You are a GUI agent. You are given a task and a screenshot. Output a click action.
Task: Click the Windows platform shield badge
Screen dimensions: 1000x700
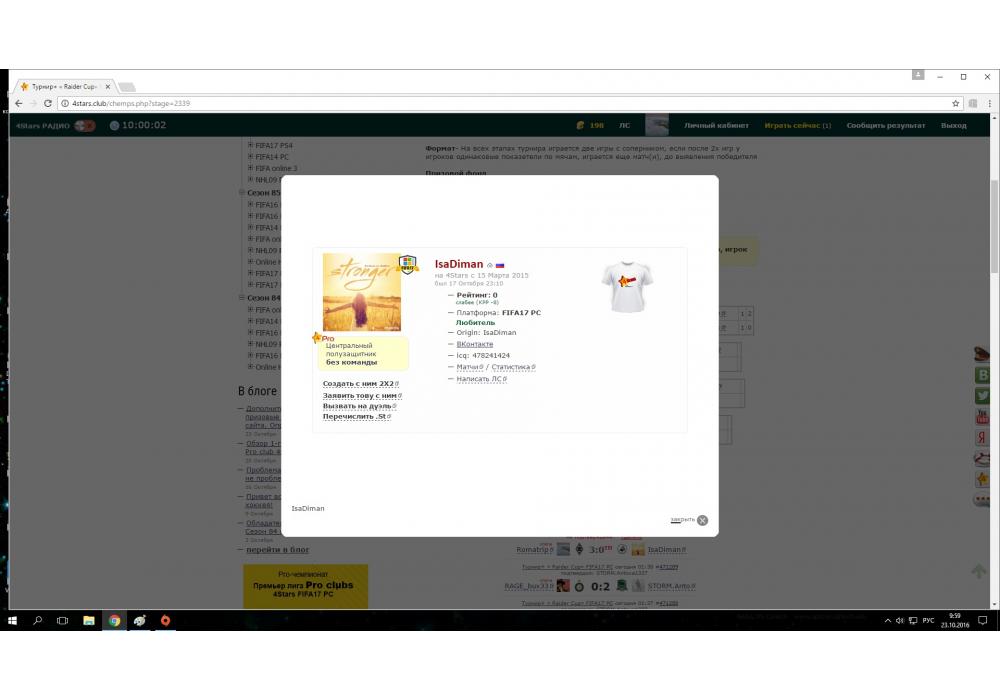(x=407, y=263)
